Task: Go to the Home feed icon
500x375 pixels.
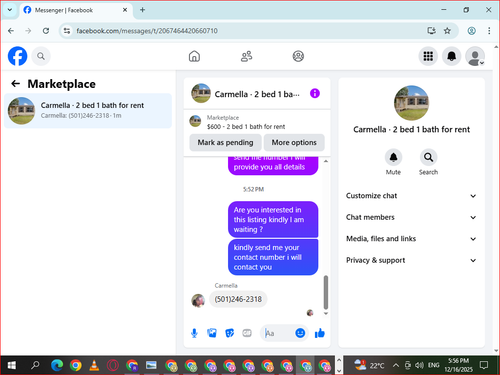Action: 194,56
